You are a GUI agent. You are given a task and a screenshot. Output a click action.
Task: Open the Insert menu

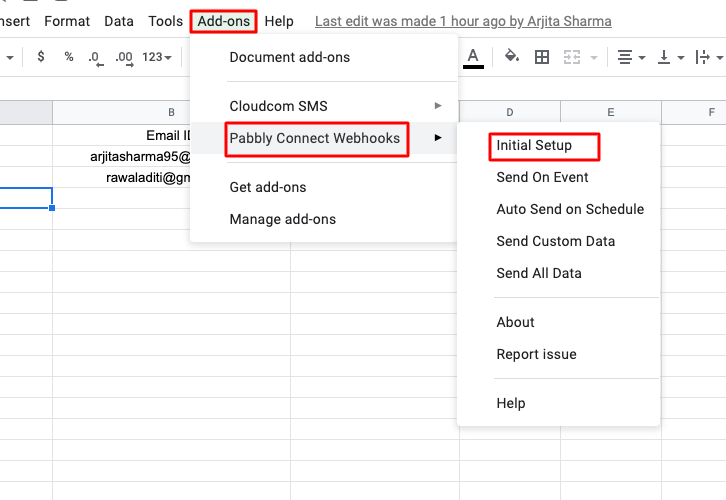(14, 21)
